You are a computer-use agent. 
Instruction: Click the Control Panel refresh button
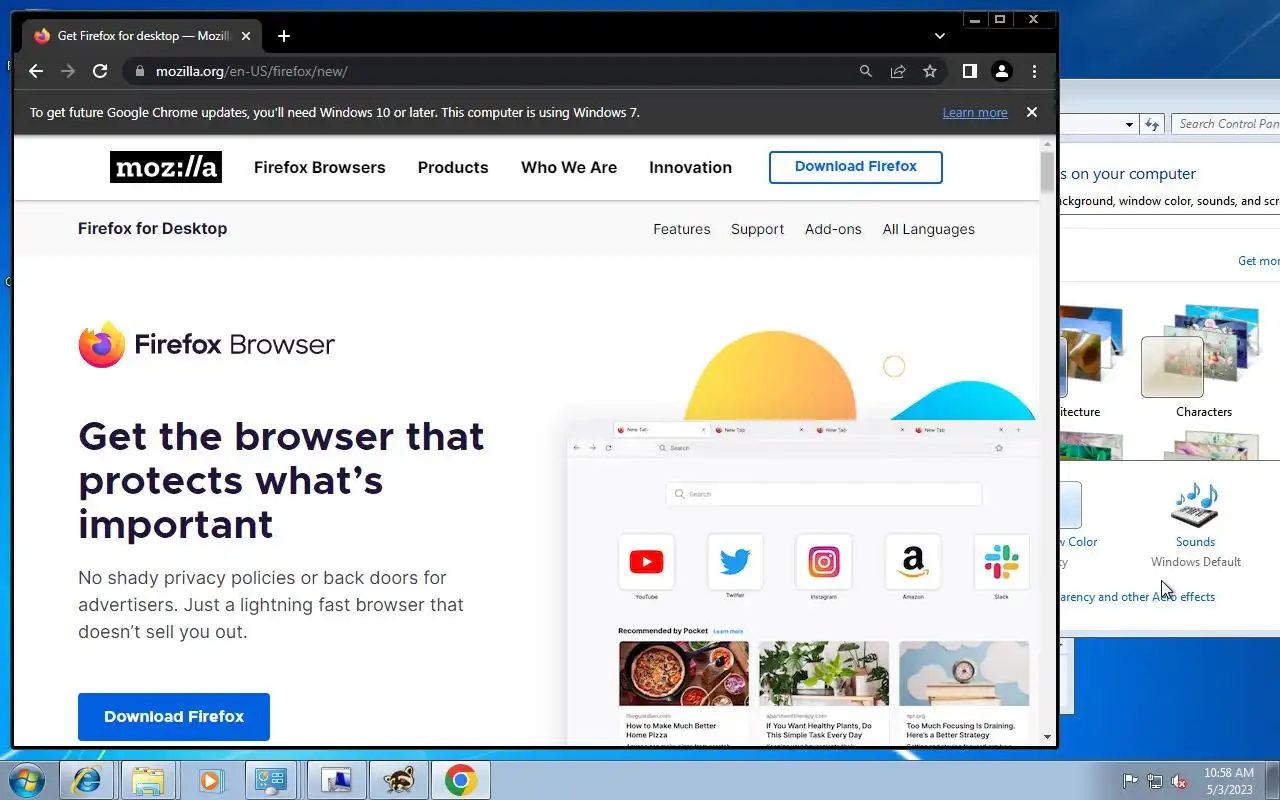[x=1152, y=125]
